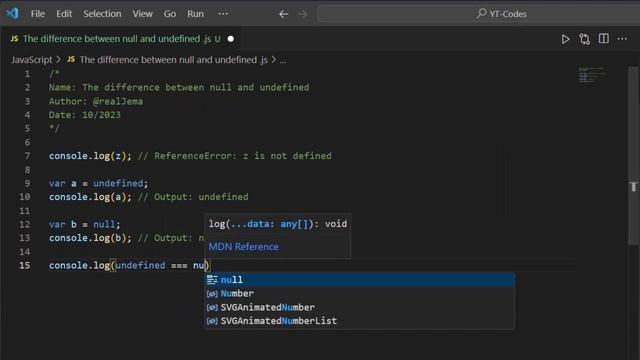Click the 'var a = undefined;' line
This screenshot has width=640, height=360.
point(98,183)
